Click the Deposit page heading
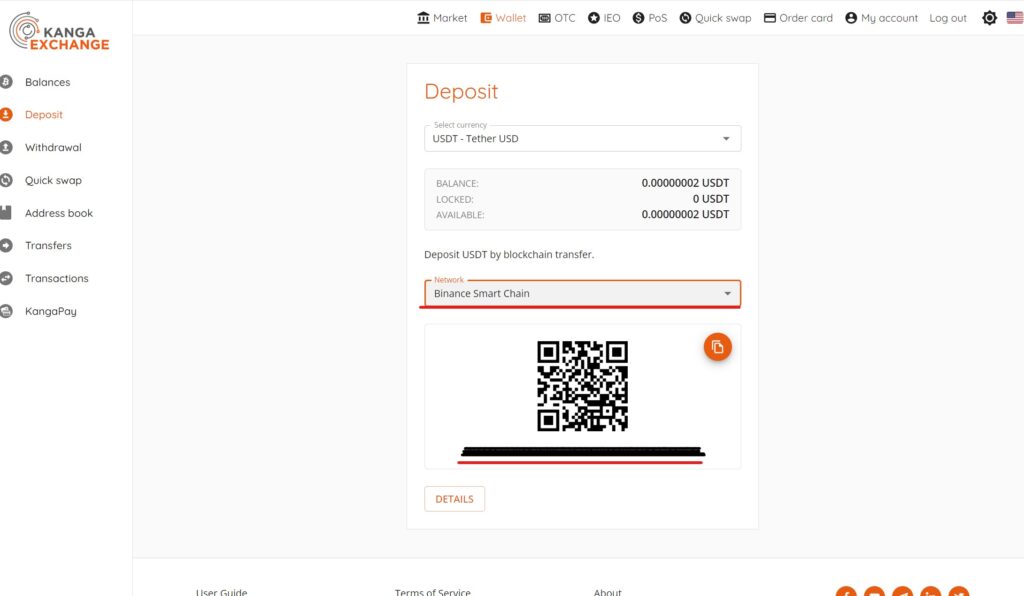This screenshot has width=1024, height=596. 461,91
